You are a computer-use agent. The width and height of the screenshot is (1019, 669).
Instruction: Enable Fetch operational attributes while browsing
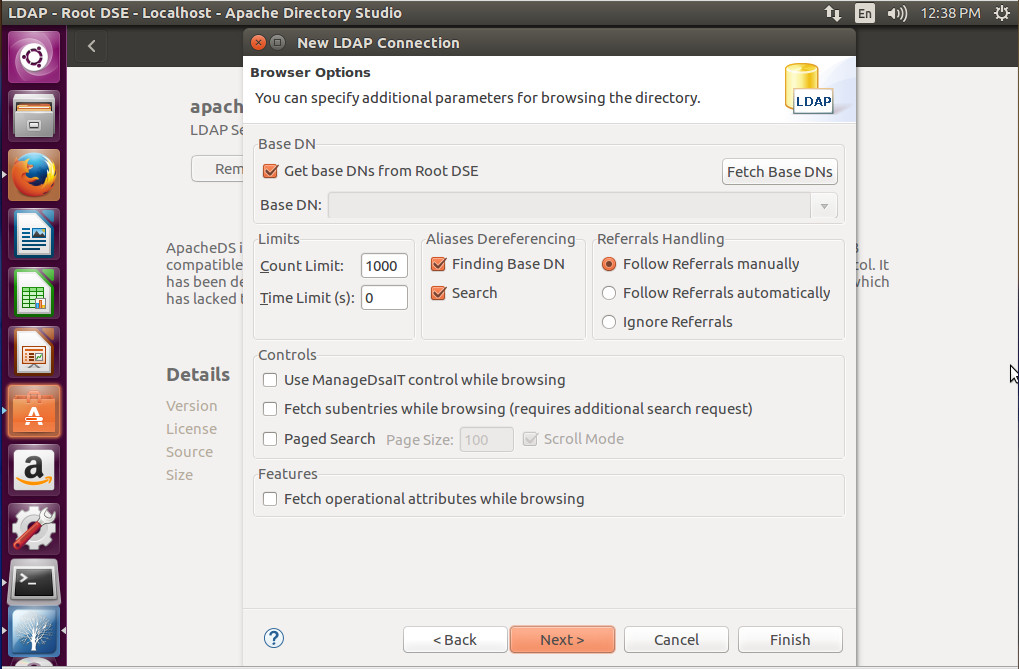tap(270, 499)
